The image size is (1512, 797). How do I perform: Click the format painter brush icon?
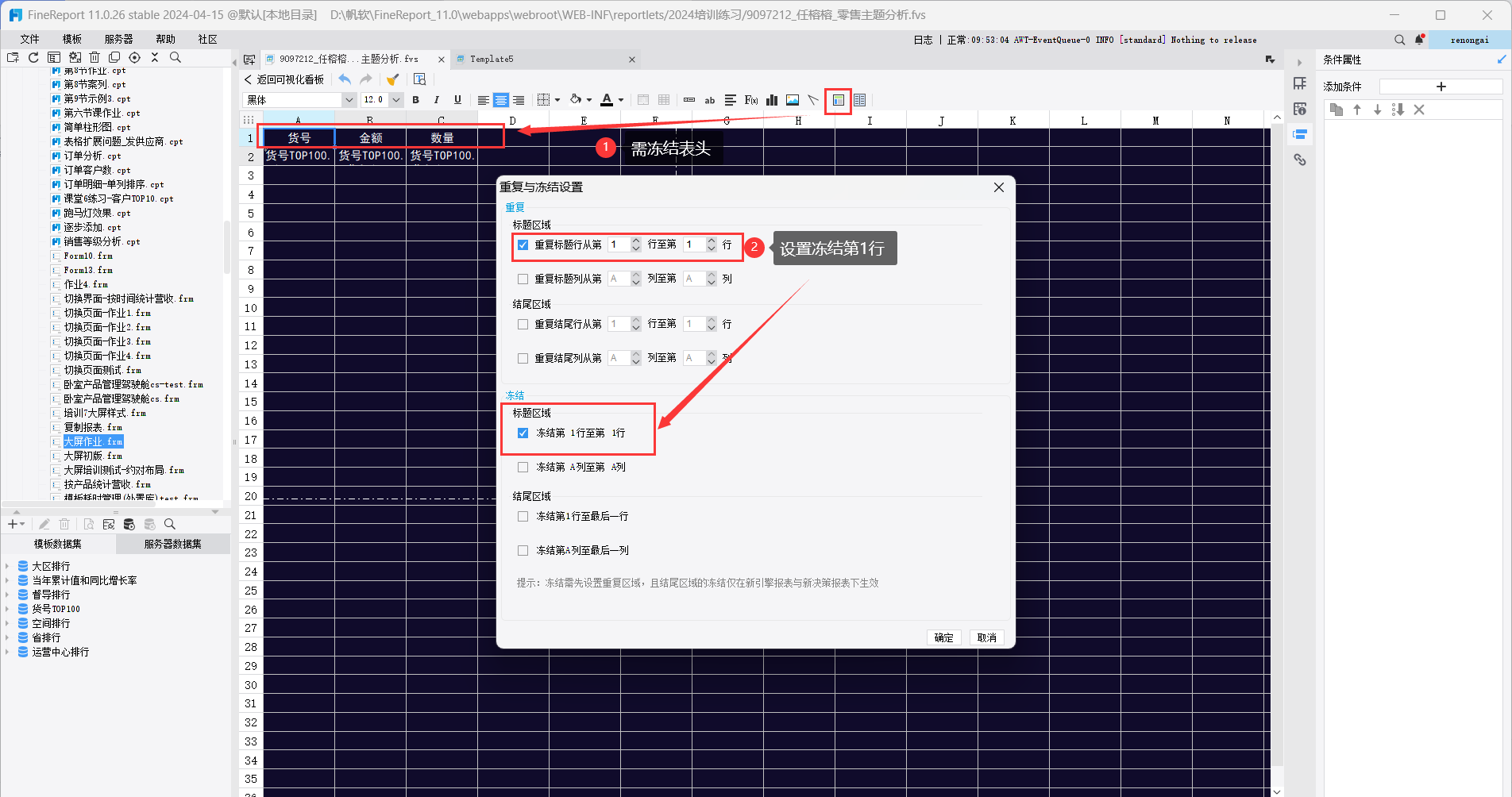point(392,79)
